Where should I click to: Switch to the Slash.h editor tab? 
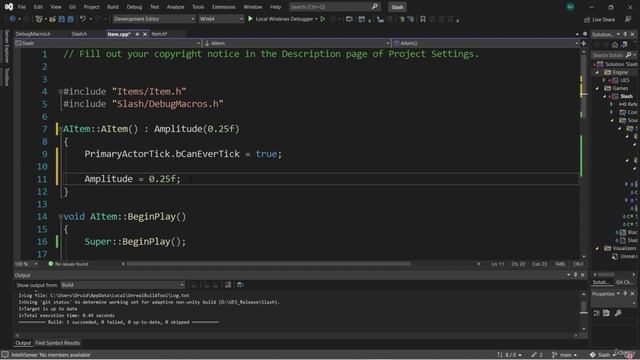[79, 34]
